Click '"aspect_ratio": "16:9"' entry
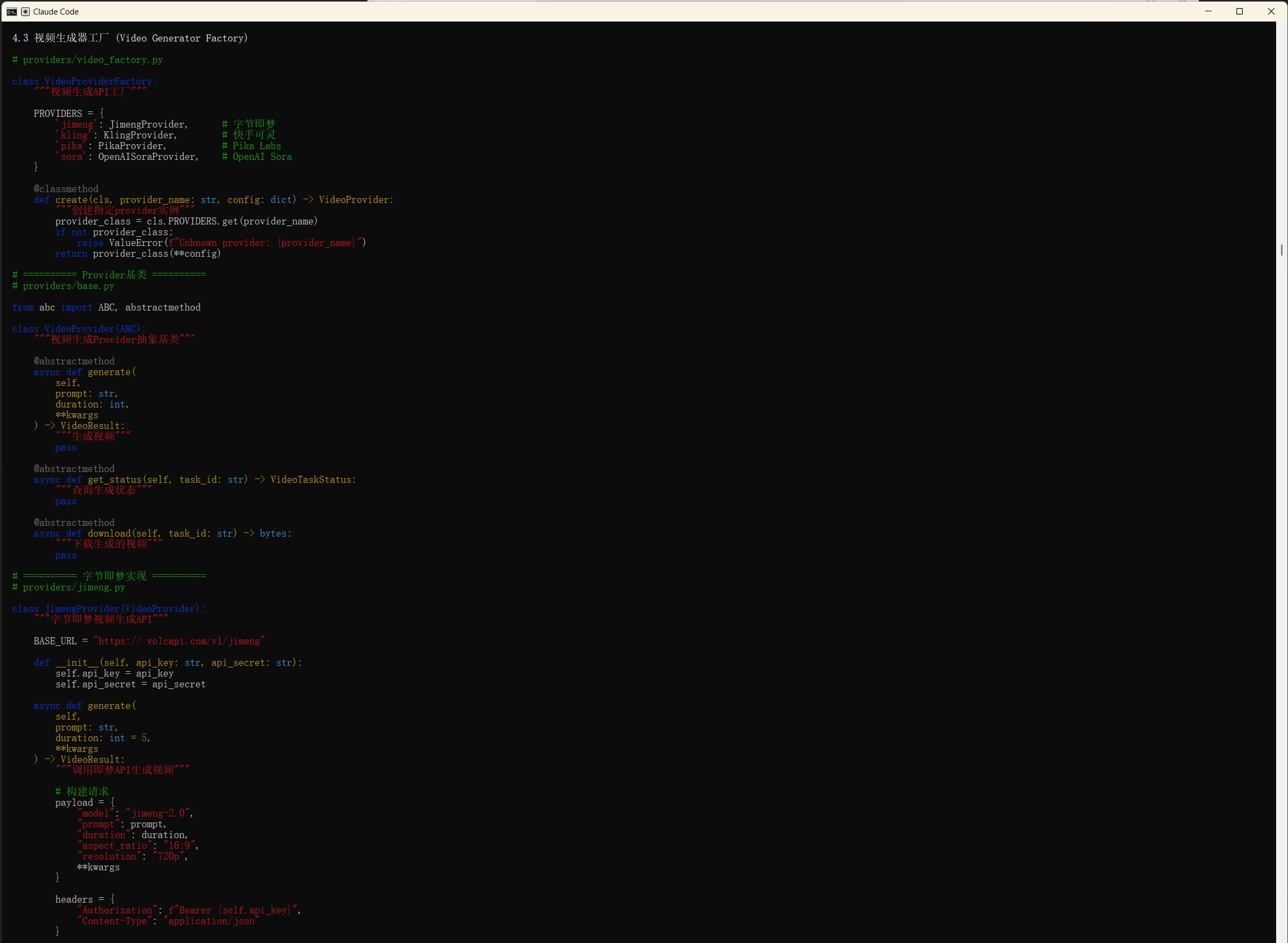This screenshot has height=943, width=1288. pyautogui.click(x=138, y=846)
